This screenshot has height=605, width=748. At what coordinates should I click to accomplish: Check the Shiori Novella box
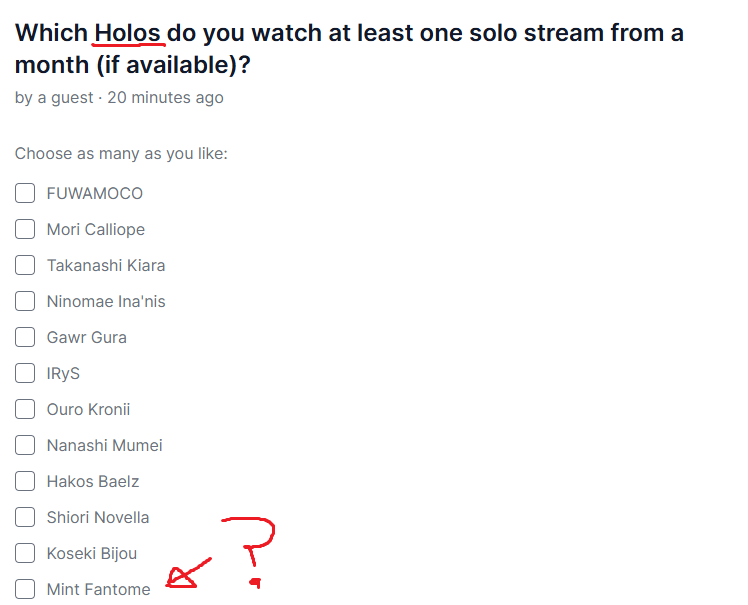[x=25, y=517]
